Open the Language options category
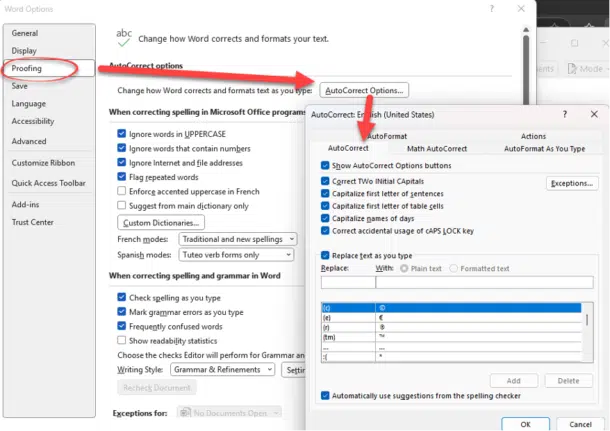Viewport: 610px width, 431px height. point(29,103)
